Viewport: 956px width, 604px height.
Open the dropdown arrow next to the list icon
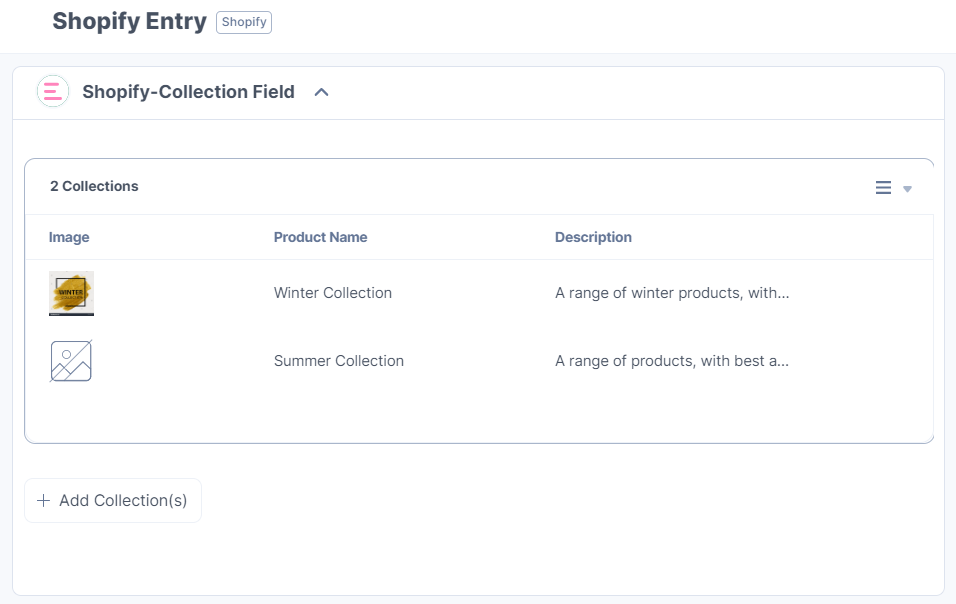coord(906,188)
